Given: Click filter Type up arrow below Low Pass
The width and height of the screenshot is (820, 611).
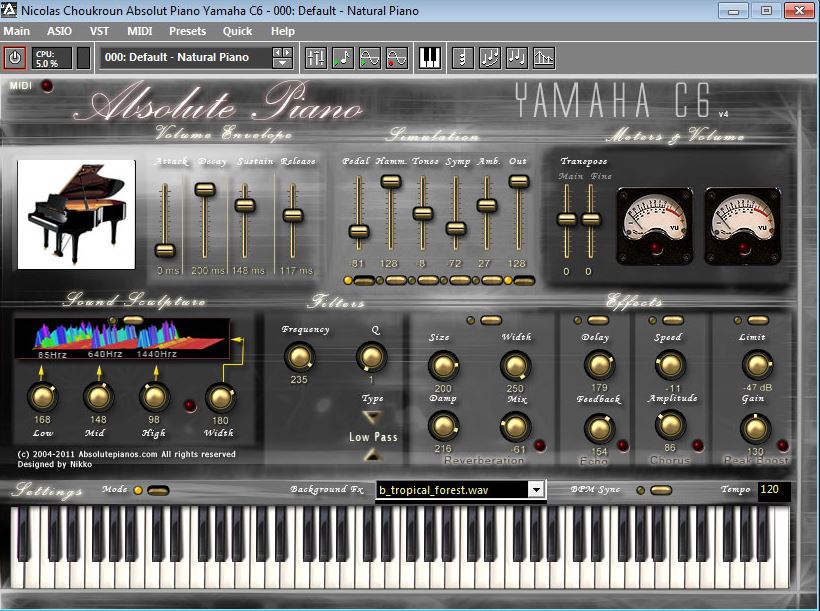Looking at the screenshot, I should [x=372, y=456].
